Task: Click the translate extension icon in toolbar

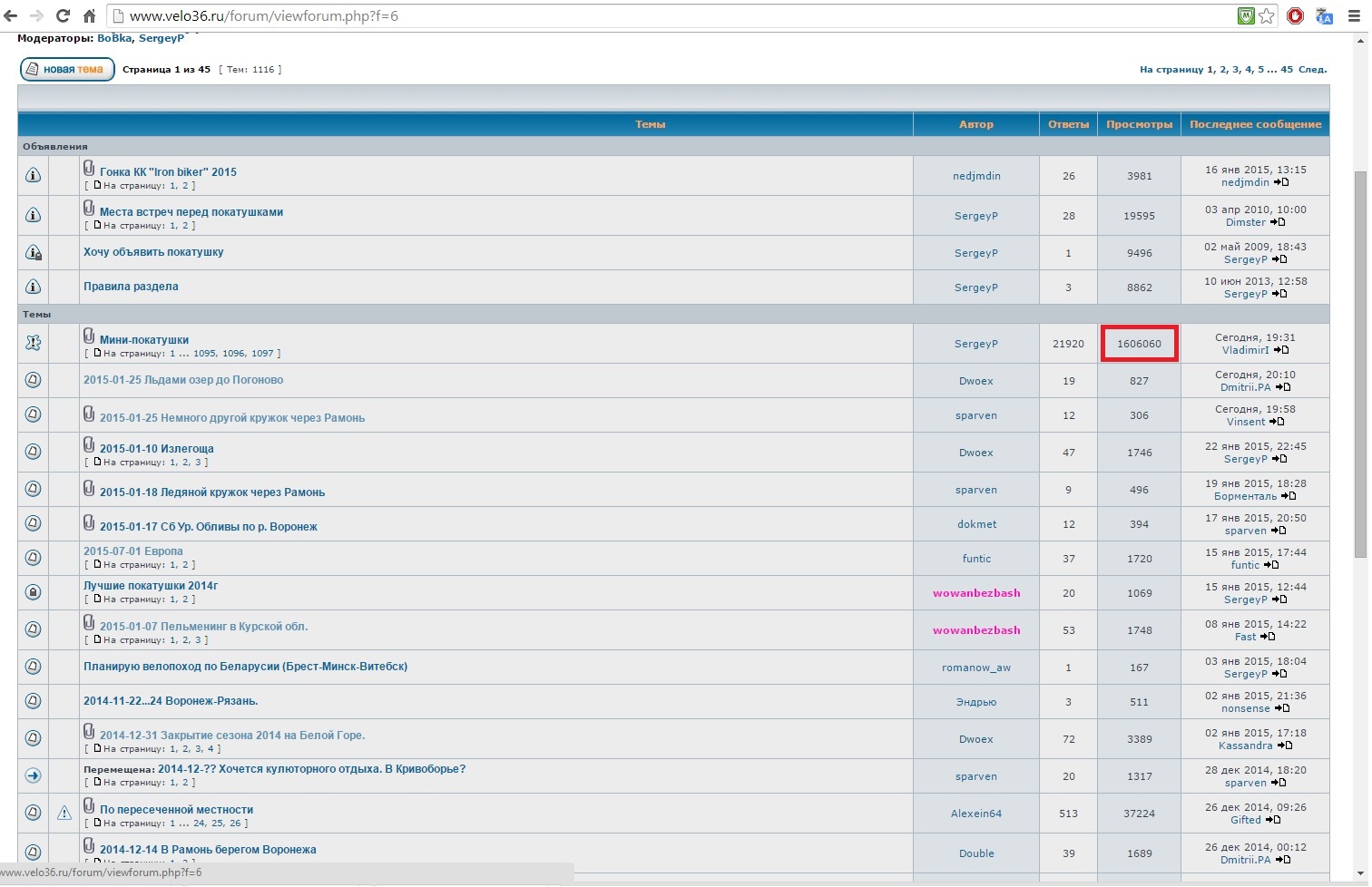Action: click(1324, 15)
